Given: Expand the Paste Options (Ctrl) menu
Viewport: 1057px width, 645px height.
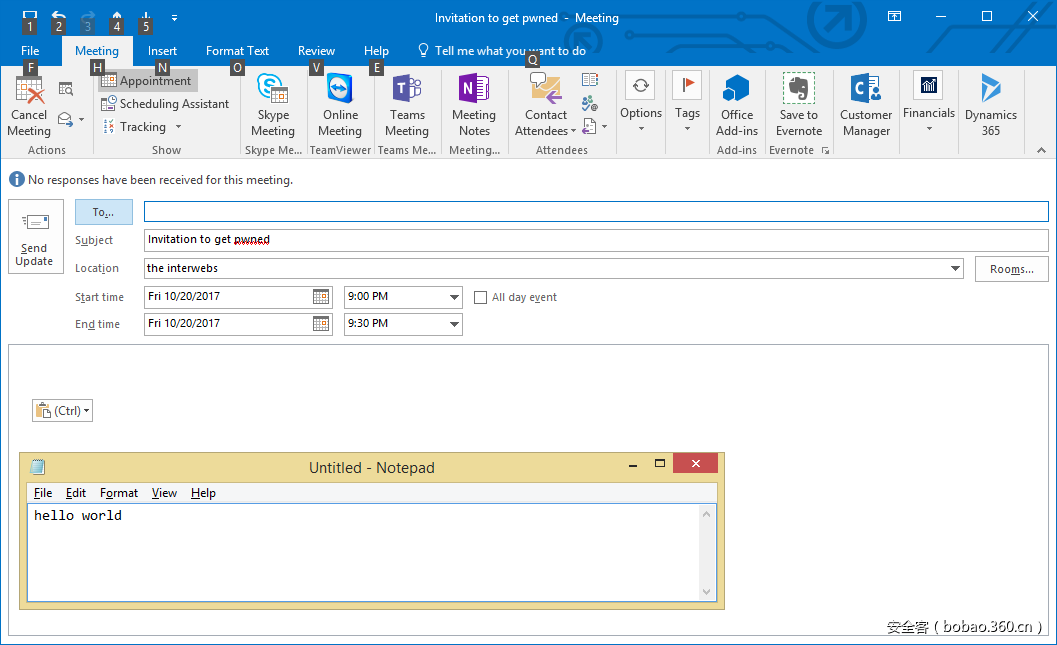Looking at the screenshot, I should 63,411.
